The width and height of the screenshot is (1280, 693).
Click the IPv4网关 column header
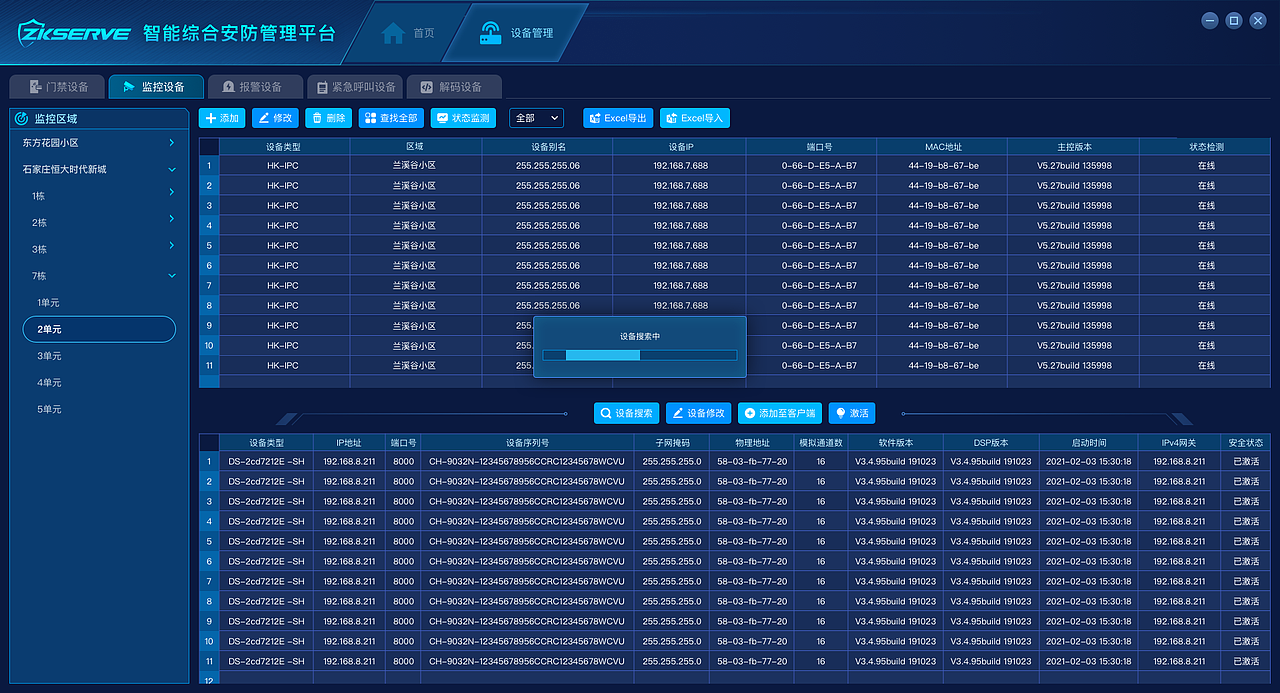pyautogui.click(x=1181, y=442)
